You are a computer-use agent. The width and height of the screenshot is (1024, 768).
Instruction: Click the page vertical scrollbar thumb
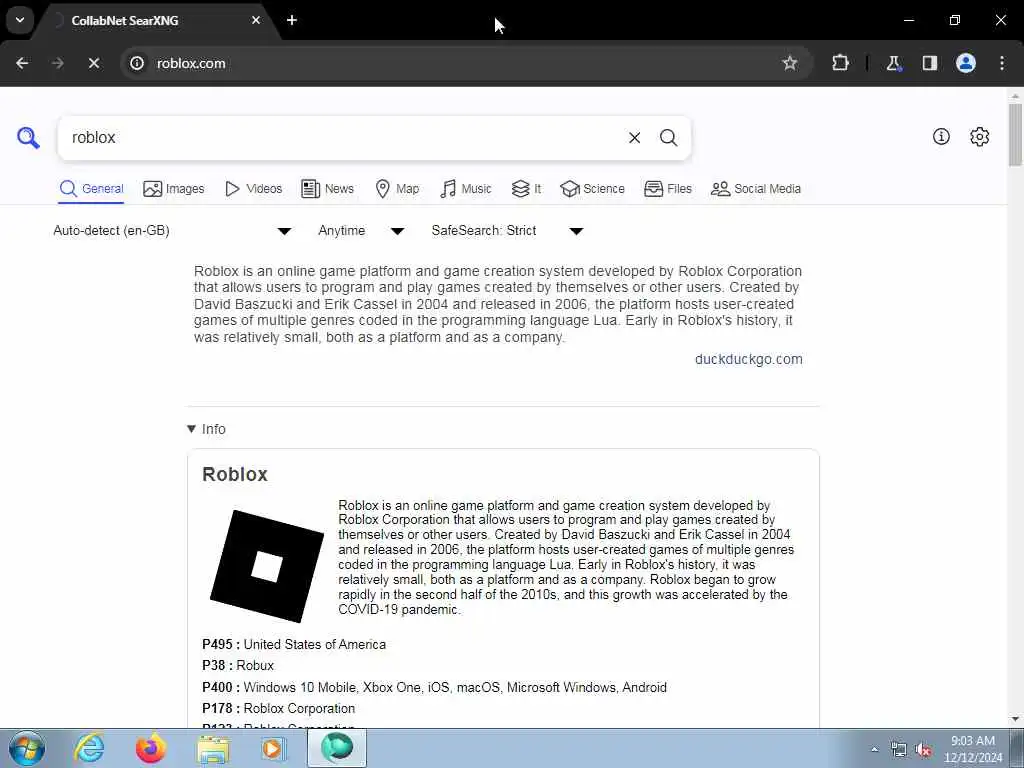click(1015, 135)
